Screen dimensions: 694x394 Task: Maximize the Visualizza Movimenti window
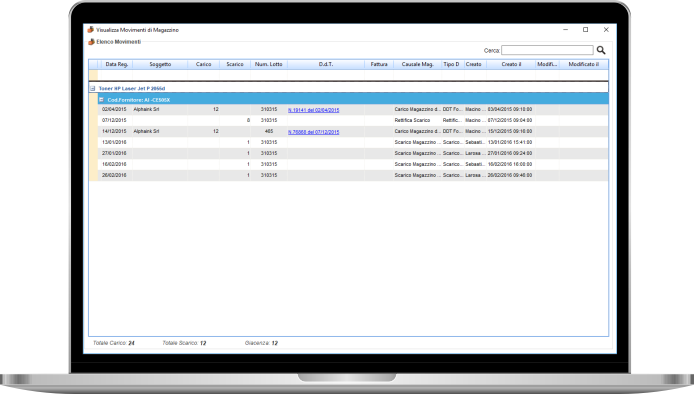586,30
